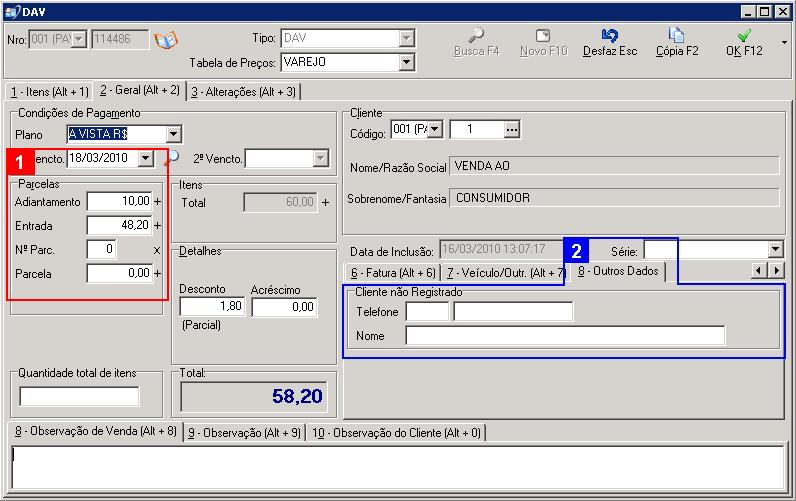The width and height of the screenshot is (796, 501).
Task: Click the Entrada value field 48,20
Action: click(120, 225)
